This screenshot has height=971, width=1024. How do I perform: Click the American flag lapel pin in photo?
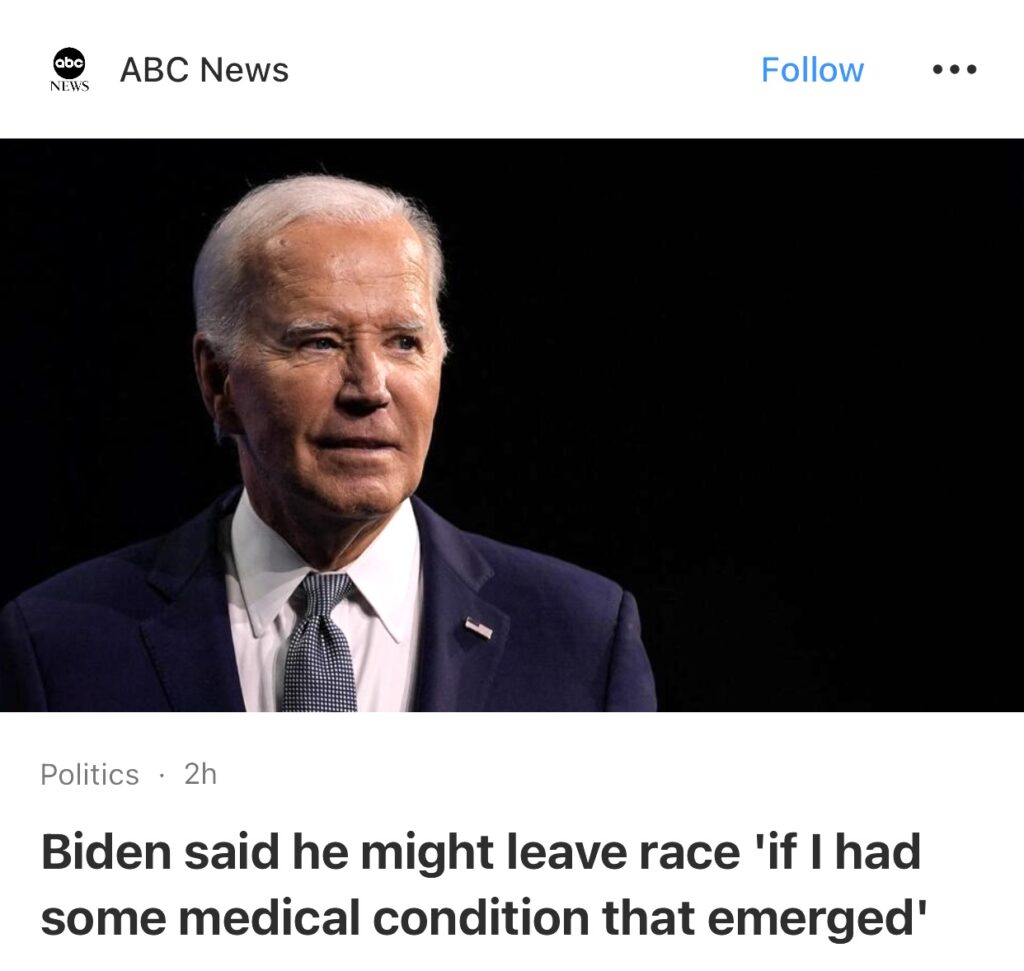pyautogui.click(x=479, y=628)
